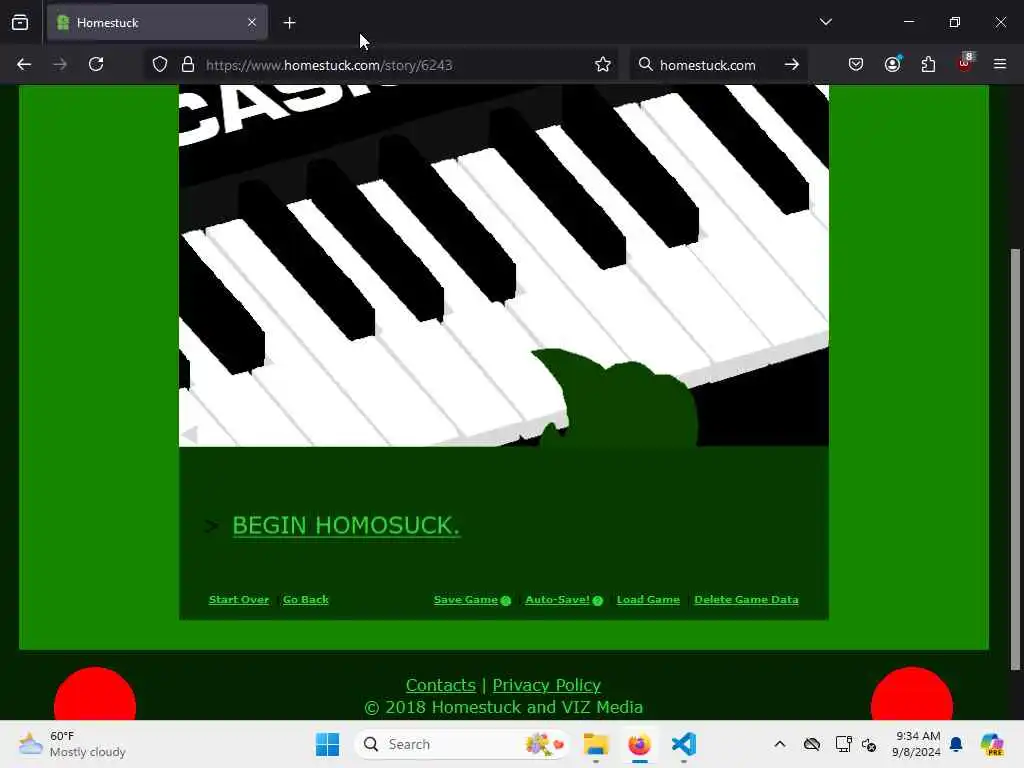Click the page vertical scrollbar thumb
The image size is (1024, 768).
click(1015, 459)
